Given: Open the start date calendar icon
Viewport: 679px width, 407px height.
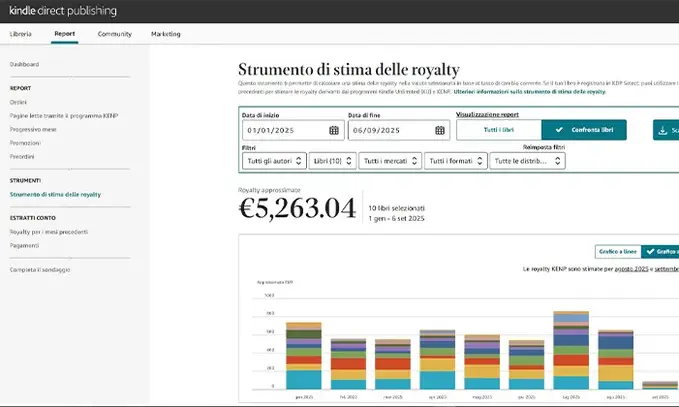Looking at the screenshot, I should [x=333, y=130].
